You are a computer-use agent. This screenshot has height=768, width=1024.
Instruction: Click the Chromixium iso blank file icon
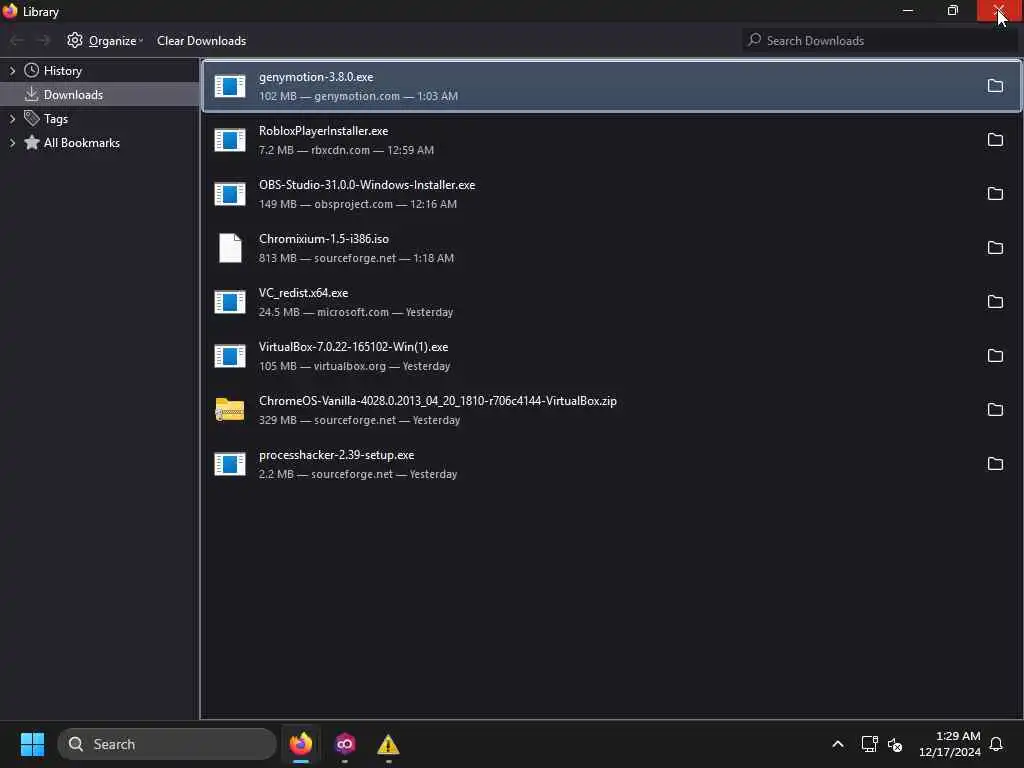(x=230, y=248)
